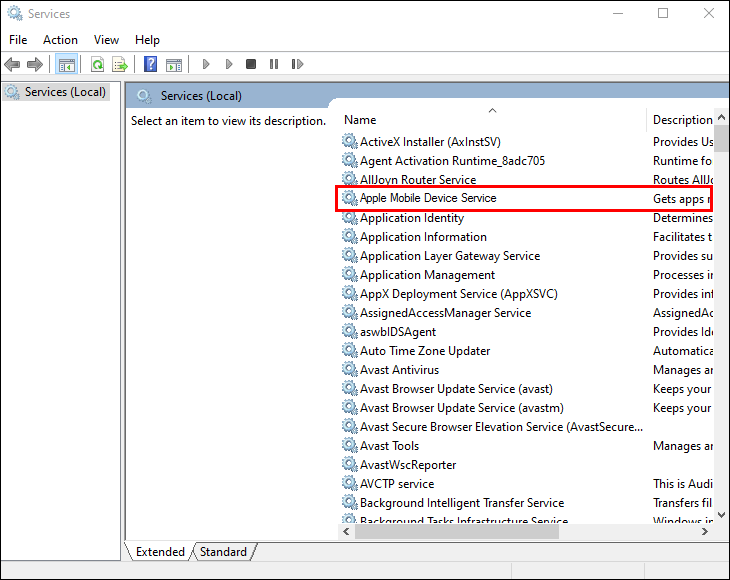Open the File menu
Viewport: 730px width, 580px height.
click(x=18, y=40)
